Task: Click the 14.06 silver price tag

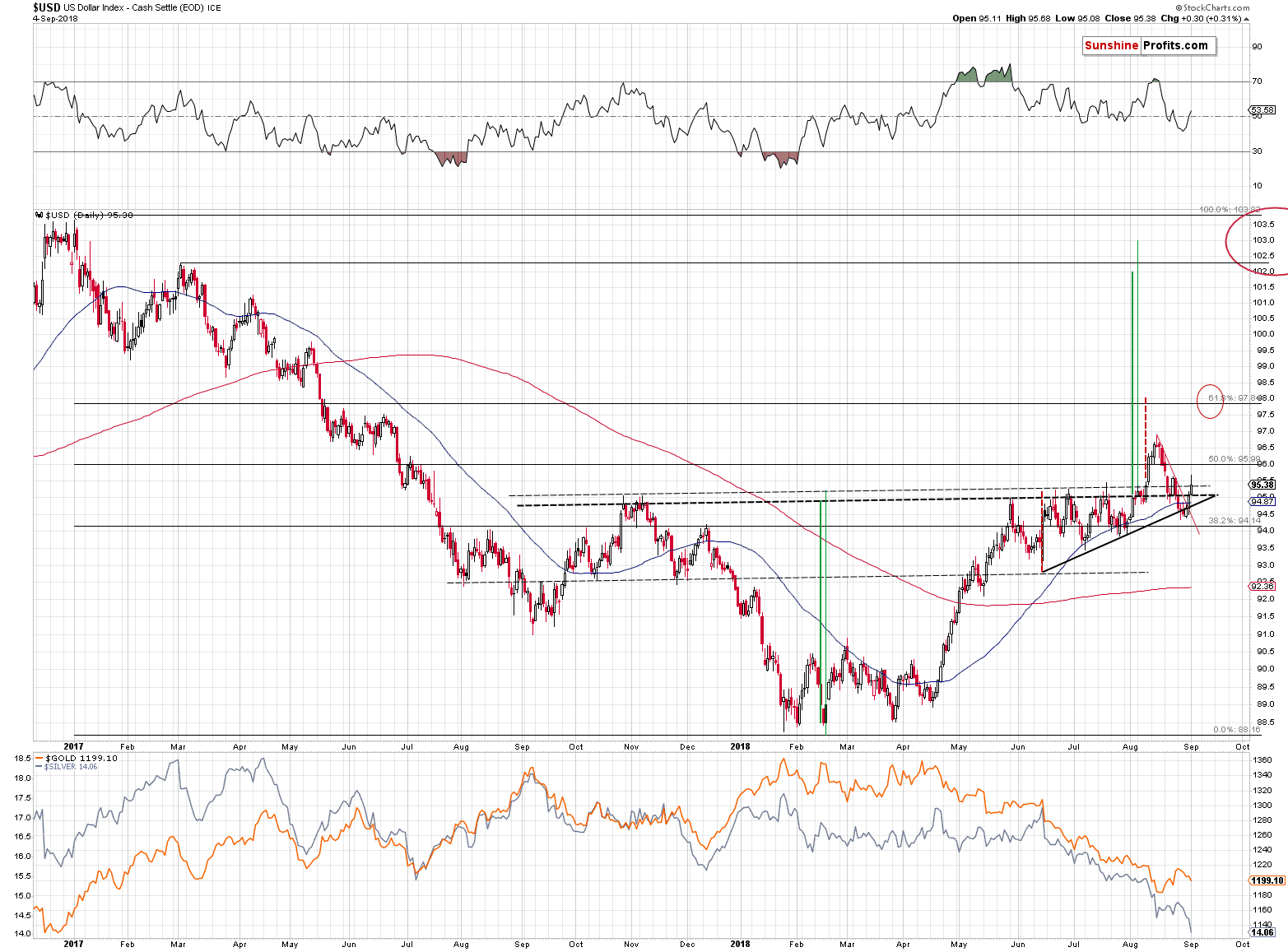Action: pyautogui.click(x=1262, y=932)
